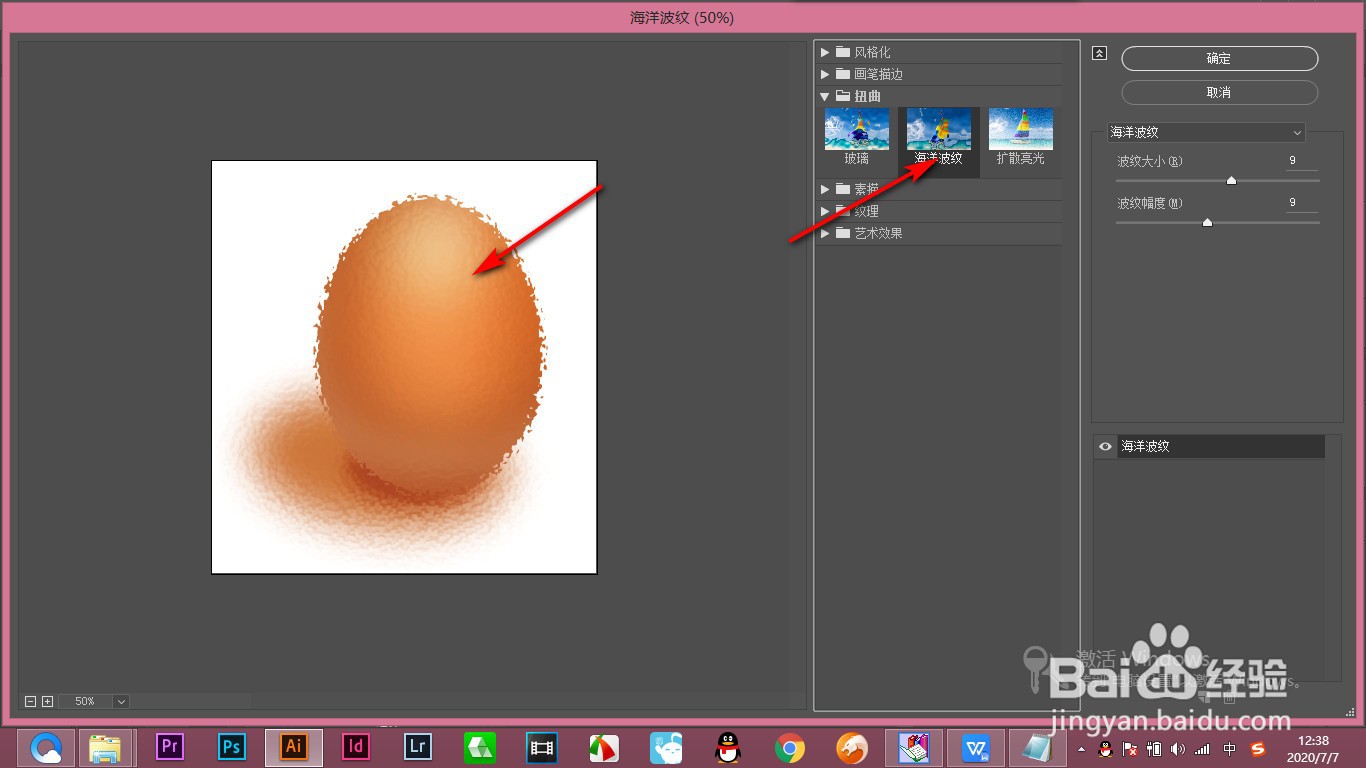1366x768 pixels.
Task: Open InDesign from the taskbar
Action: pos(355,747)
